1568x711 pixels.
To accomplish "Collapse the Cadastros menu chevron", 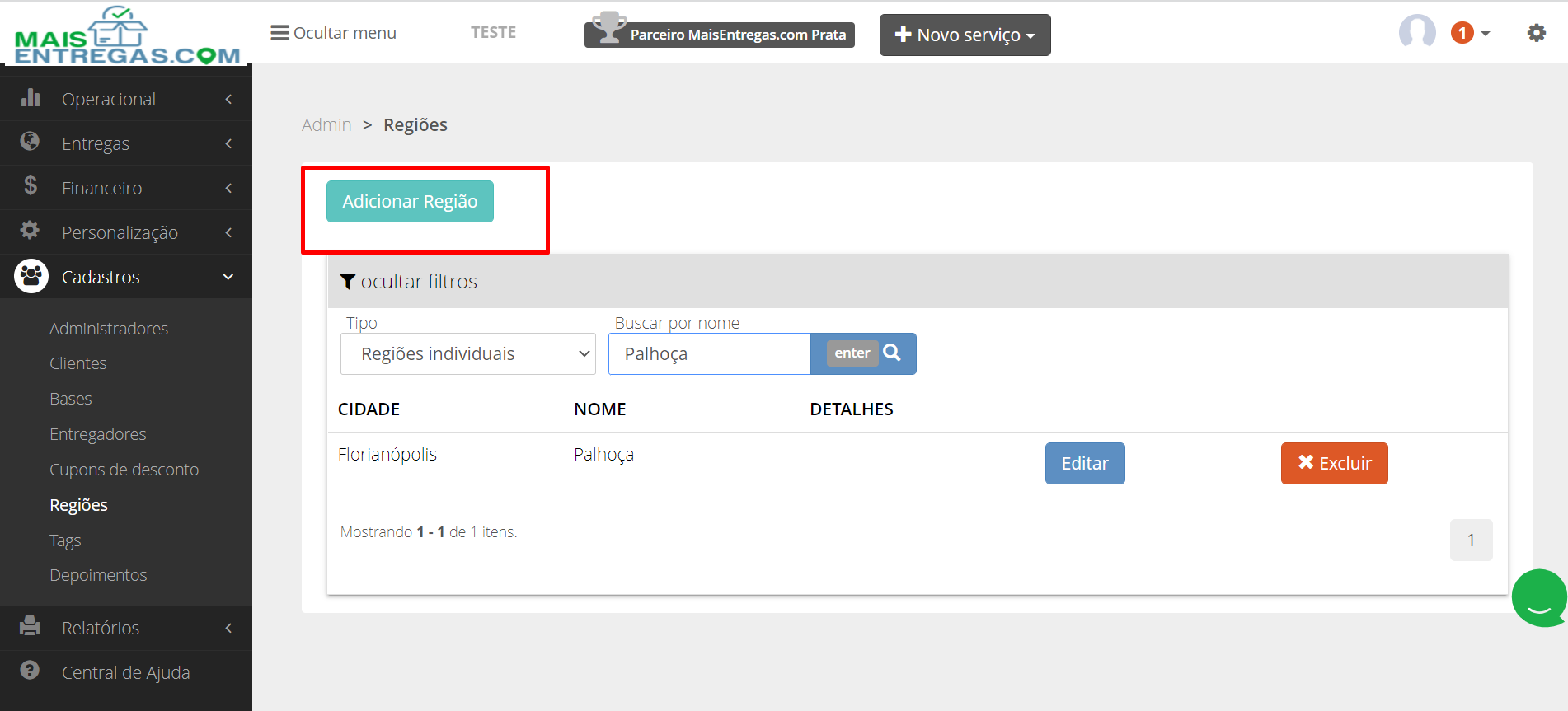I will (x=228, y=277).
